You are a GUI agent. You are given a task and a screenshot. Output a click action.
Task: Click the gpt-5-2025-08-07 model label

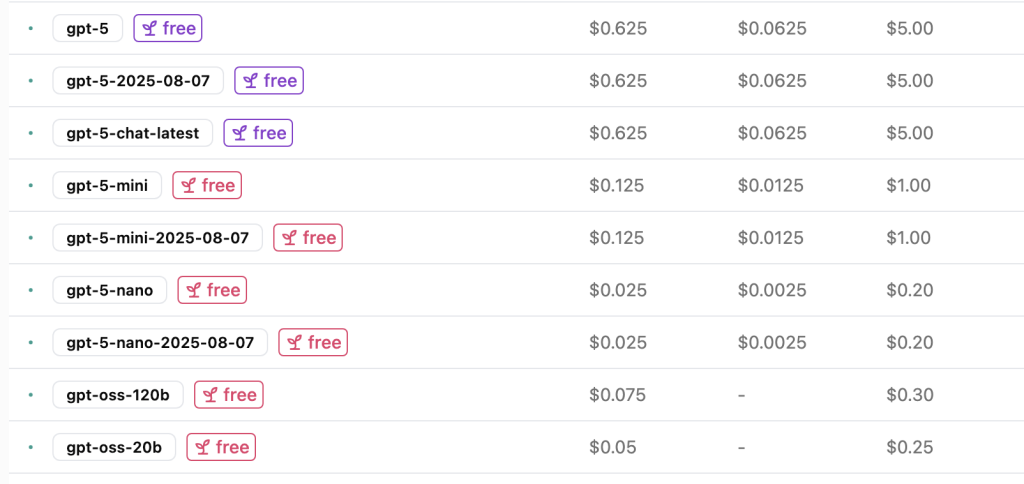138,81
